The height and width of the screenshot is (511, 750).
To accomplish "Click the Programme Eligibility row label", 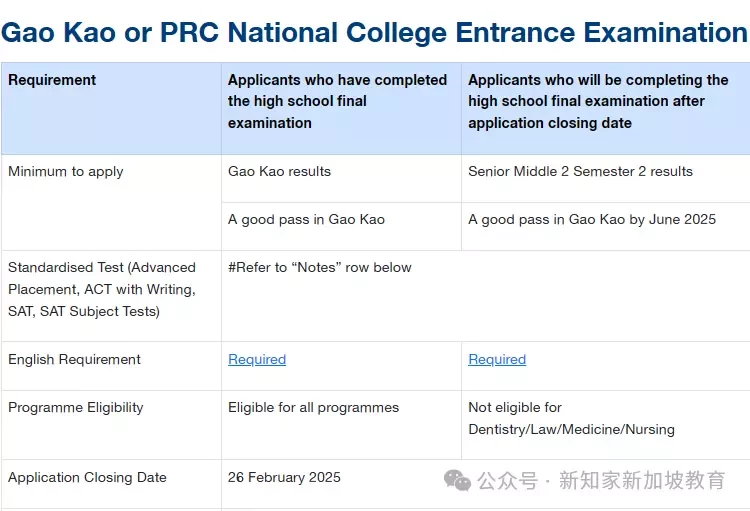I will [x=76, y=407].
